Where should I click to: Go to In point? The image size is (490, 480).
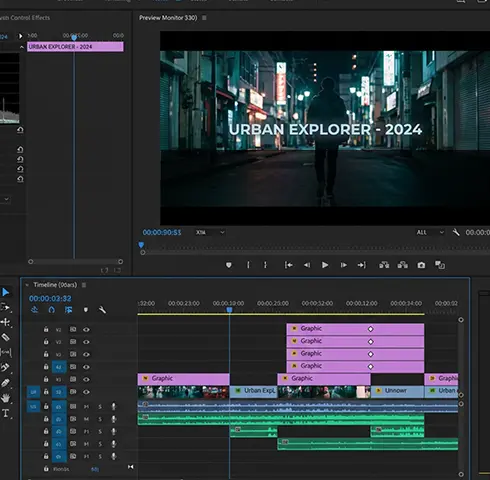(289, 265)
